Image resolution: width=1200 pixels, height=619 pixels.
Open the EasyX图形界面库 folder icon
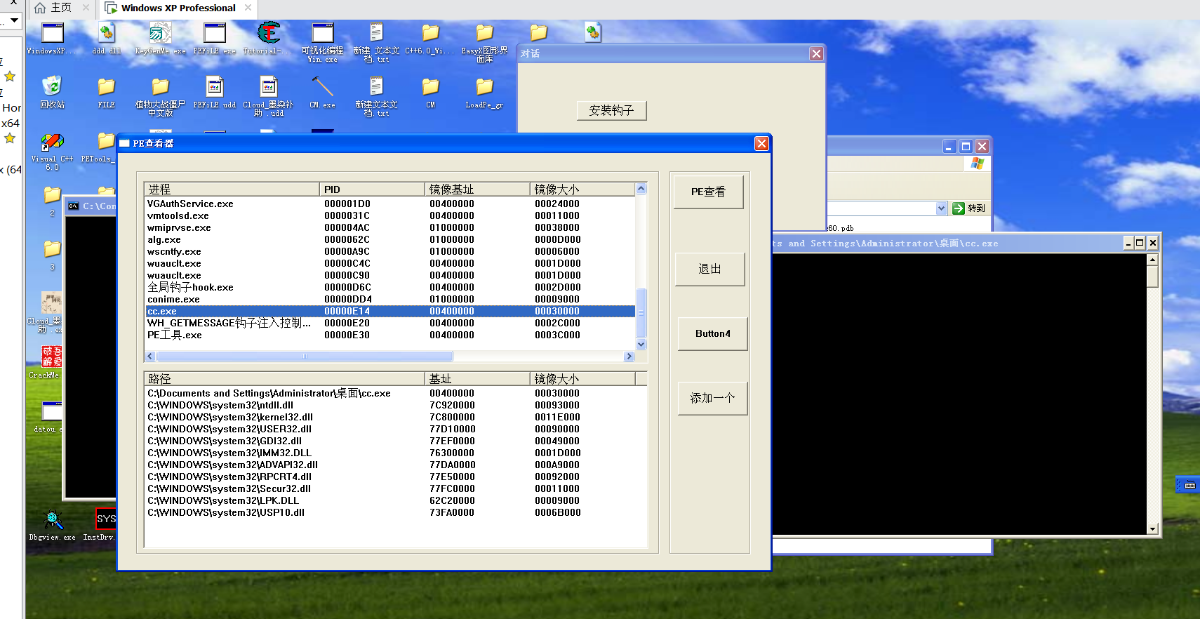(484, 42)
